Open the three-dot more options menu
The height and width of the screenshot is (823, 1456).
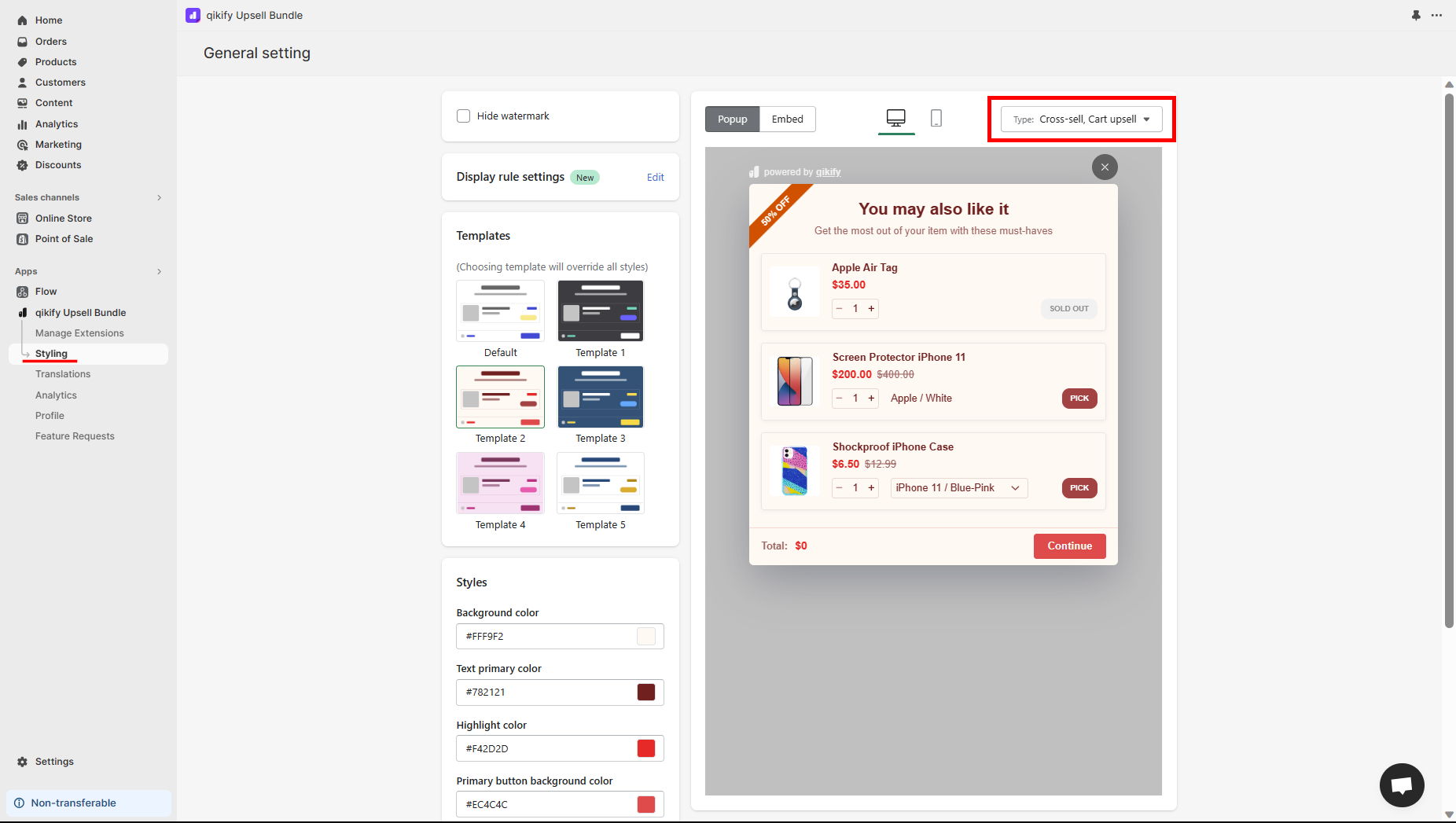click(x=1436, y=15)
